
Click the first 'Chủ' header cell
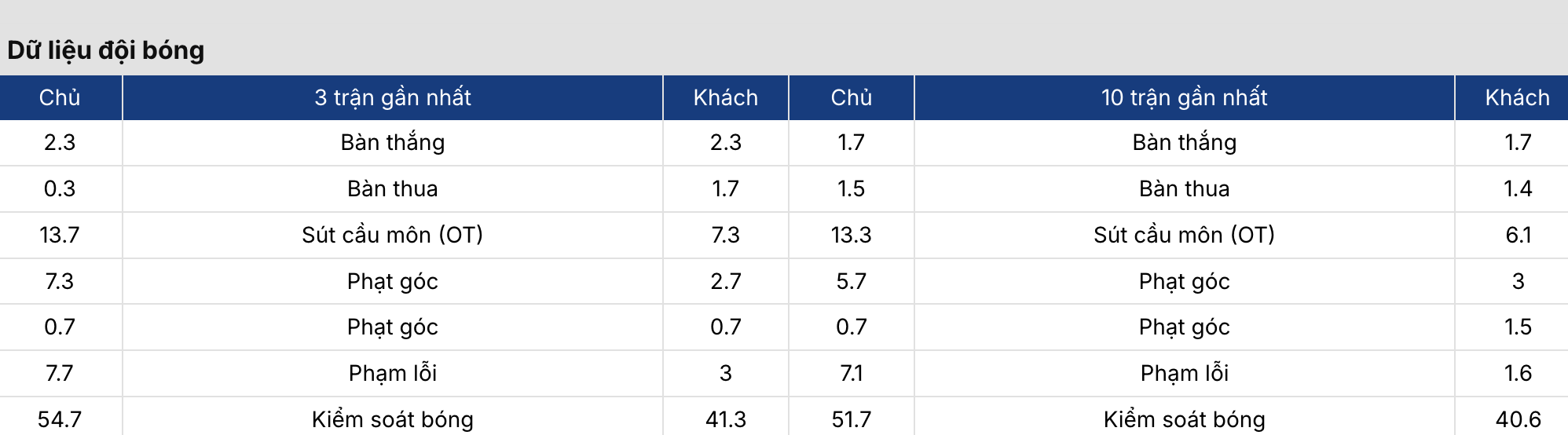(60, 97)
